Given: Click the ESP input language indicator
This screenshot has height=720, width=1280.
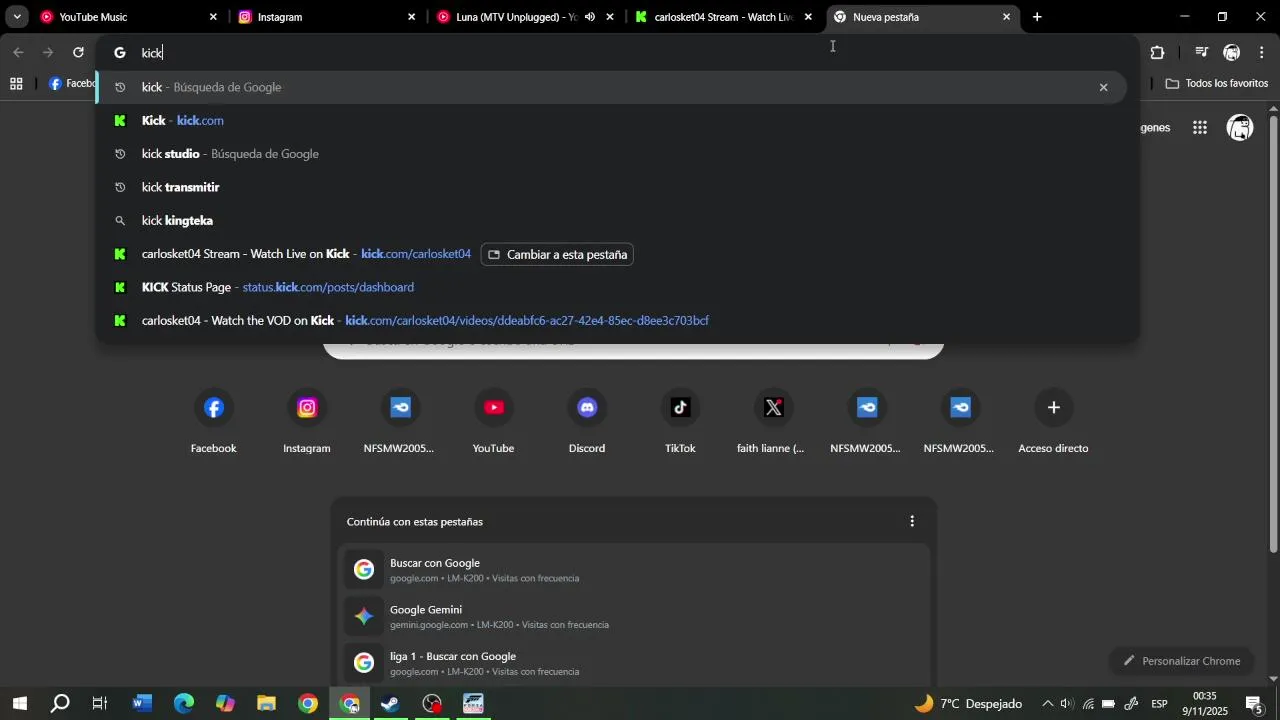Looking at the screenshot, I should pyautogui.click(x=1159, y=704).
